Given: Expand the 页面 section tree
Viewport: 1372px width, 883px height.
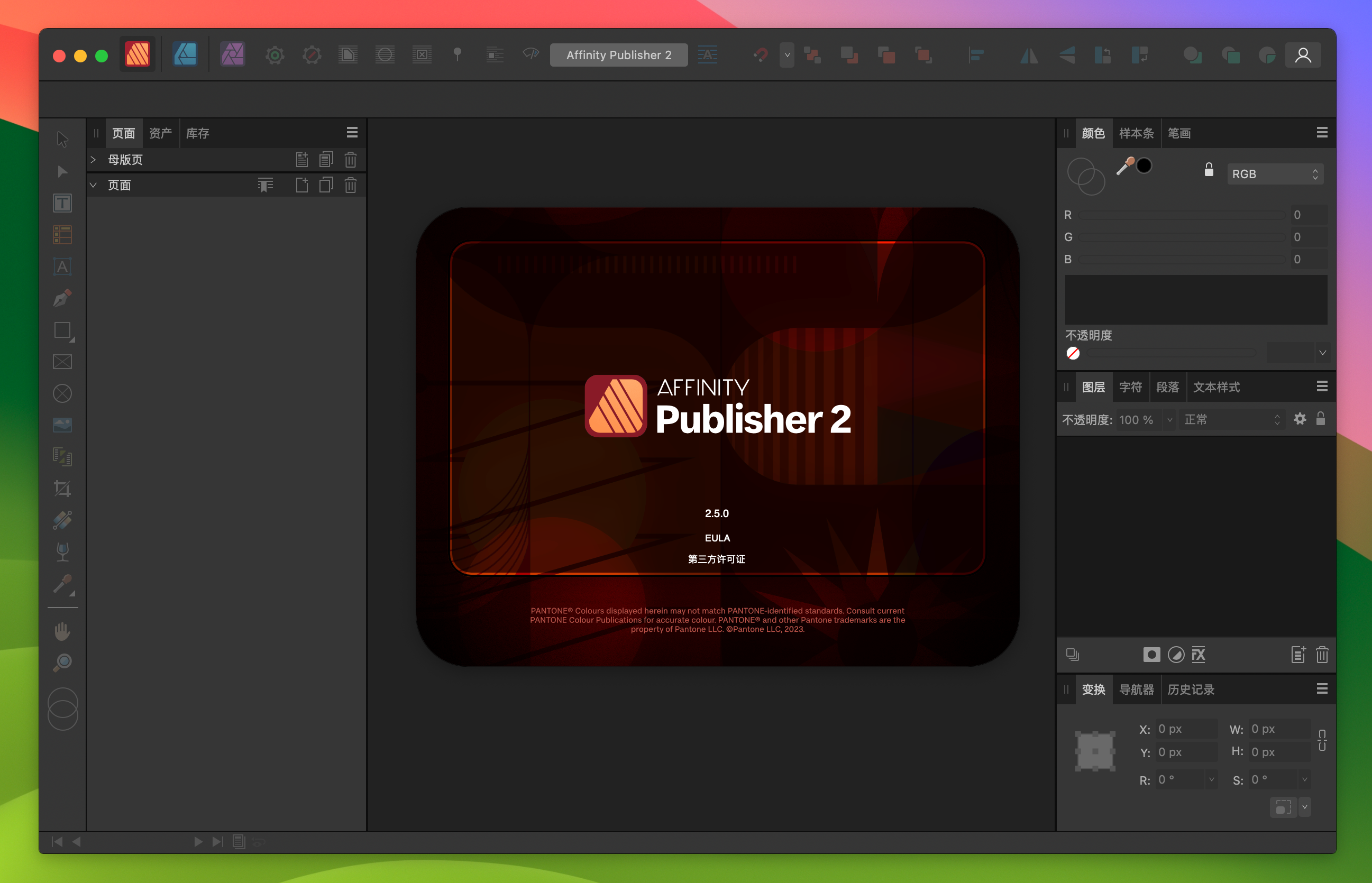Looking at the screenshot, I should [95, 184].
